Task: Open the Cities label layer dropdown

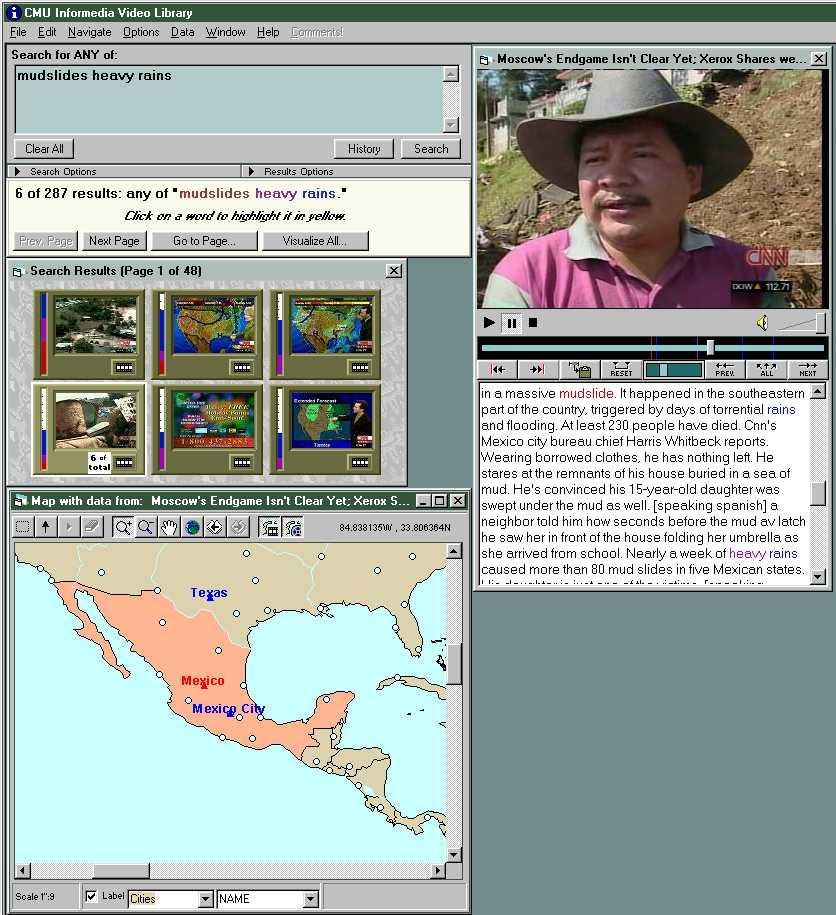Action: [x=205, y=899]
